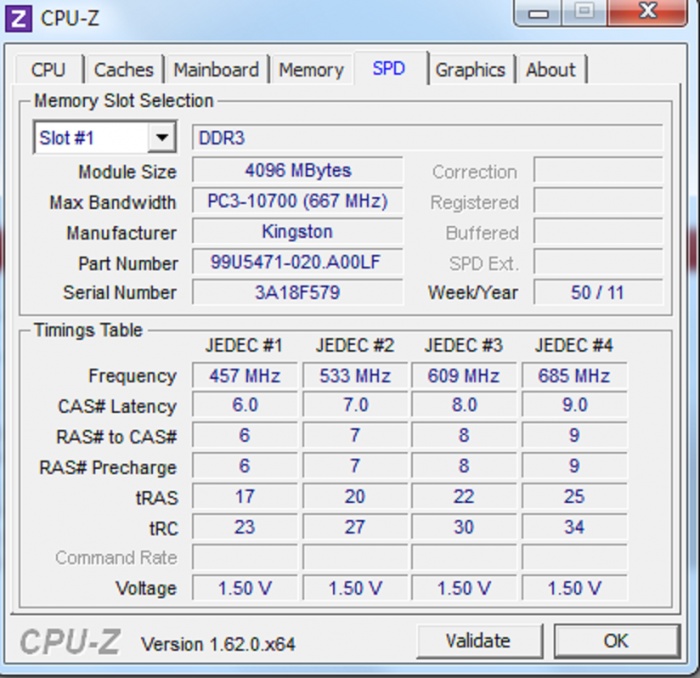Viewport: 700px width, 678px height.
Task: Click the Version 1.62.0.x64 label
Action: [x=218, y=644]
